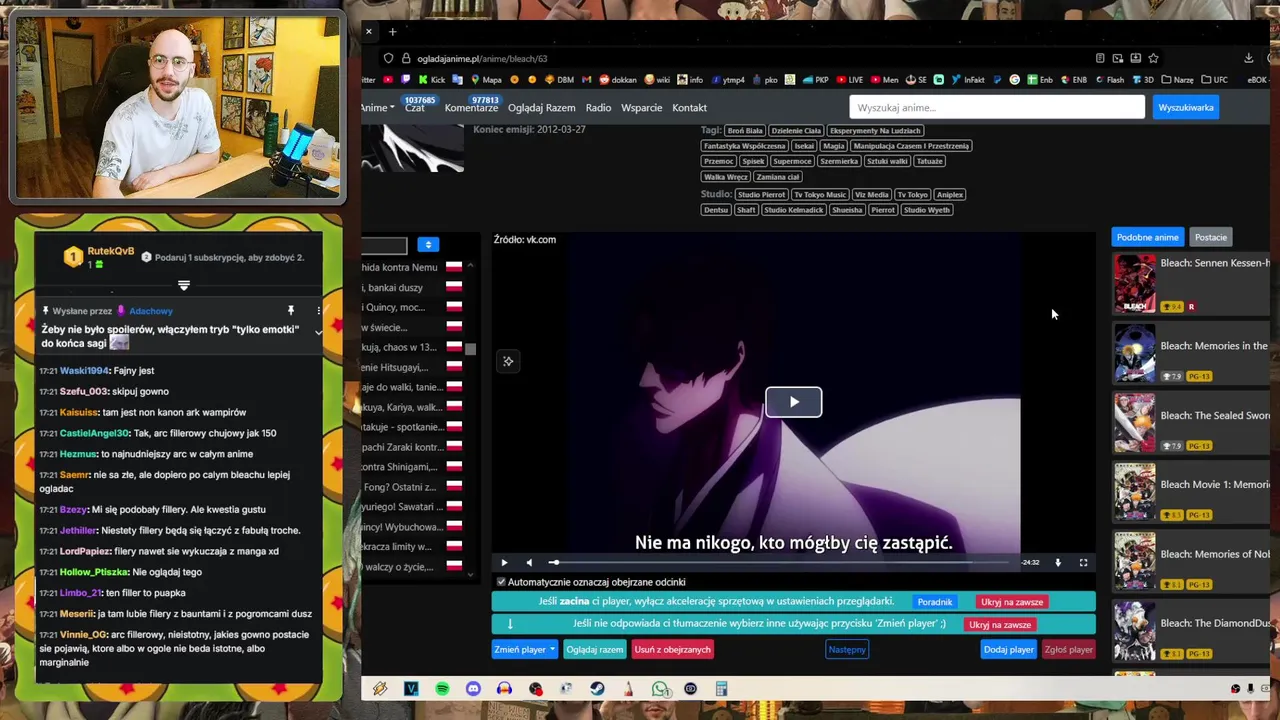
Task: Switch to the 'Podobne anime' tab
Action: [x=1147, y=237]
